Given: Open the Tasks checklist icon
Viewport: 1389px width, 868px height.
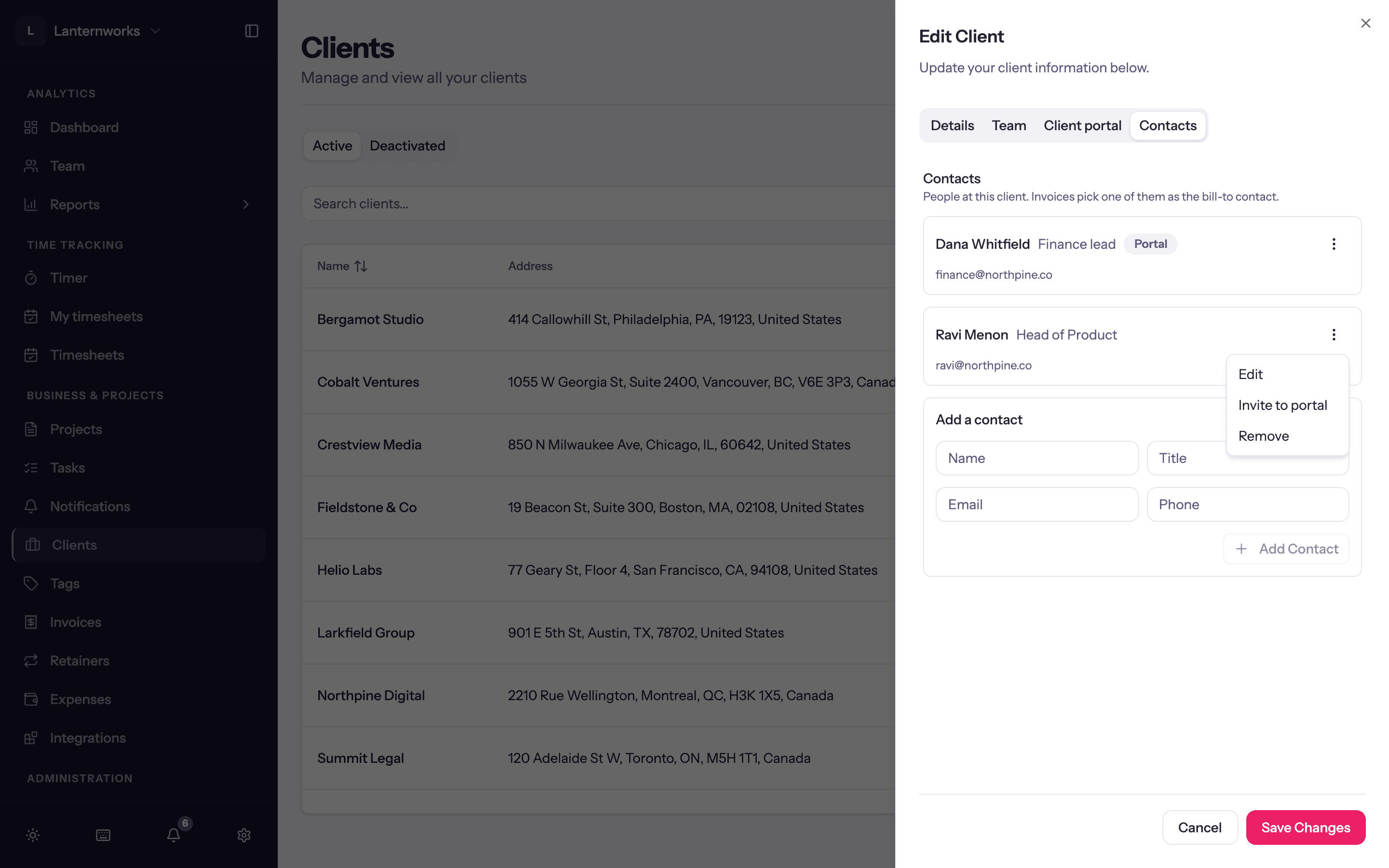Looking at the screenshot, I should (x=31, y=468).
